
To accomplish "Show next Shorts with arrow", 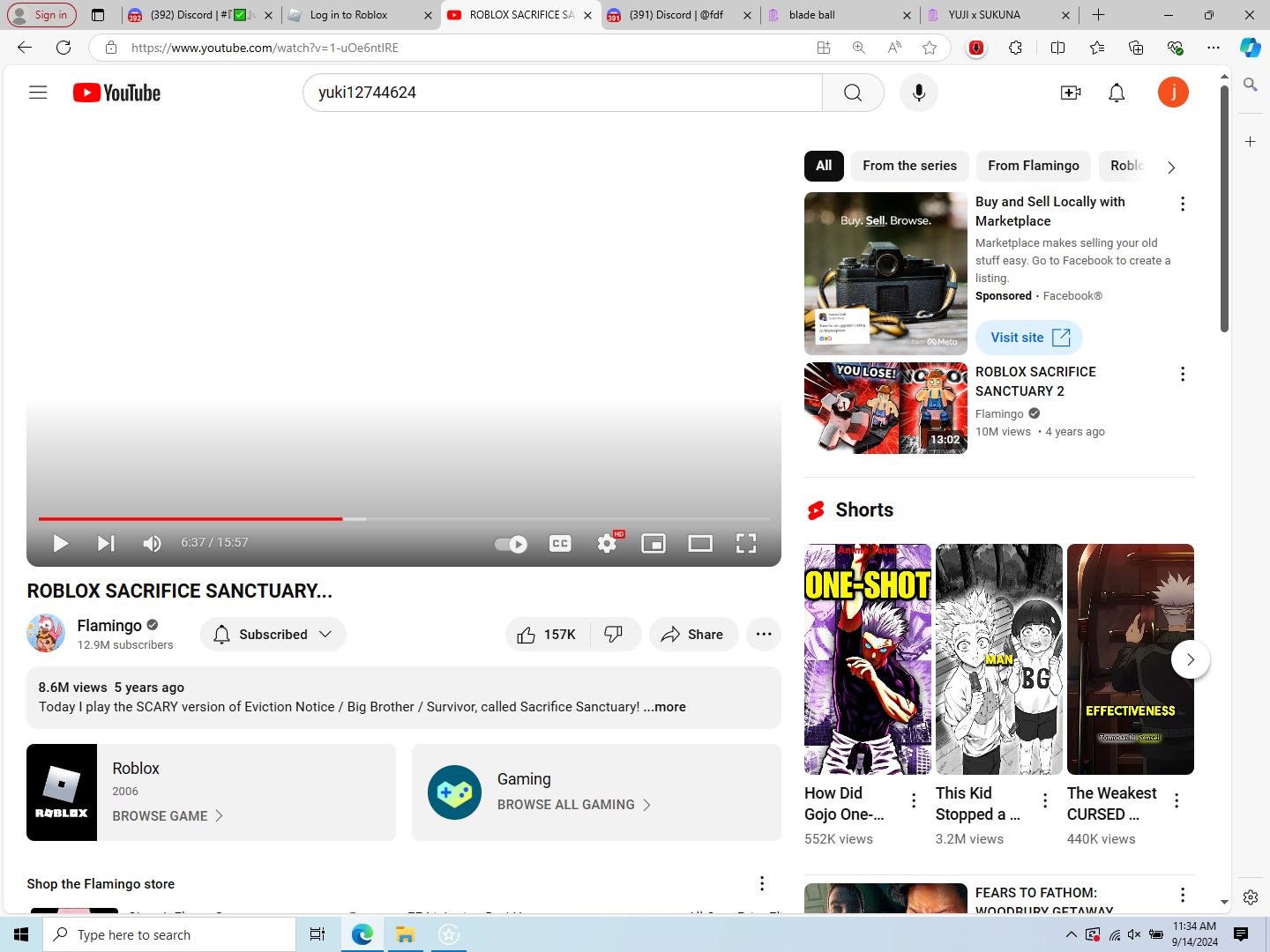I will (1190, 659).
